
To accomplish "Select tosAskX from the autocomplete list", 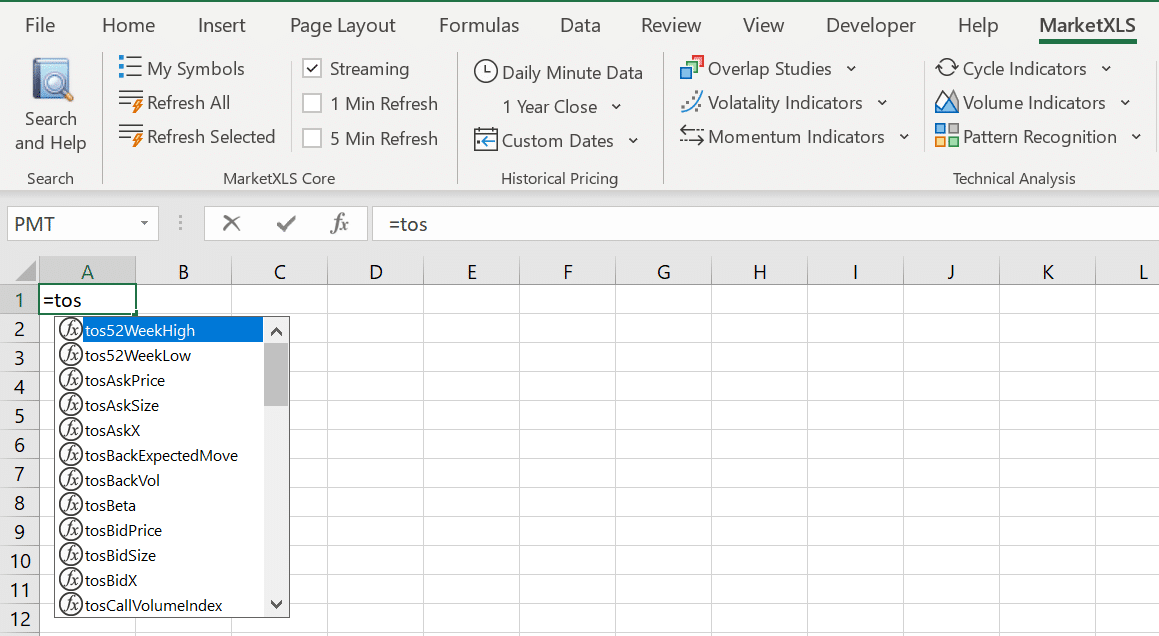I will click(160, 430).
